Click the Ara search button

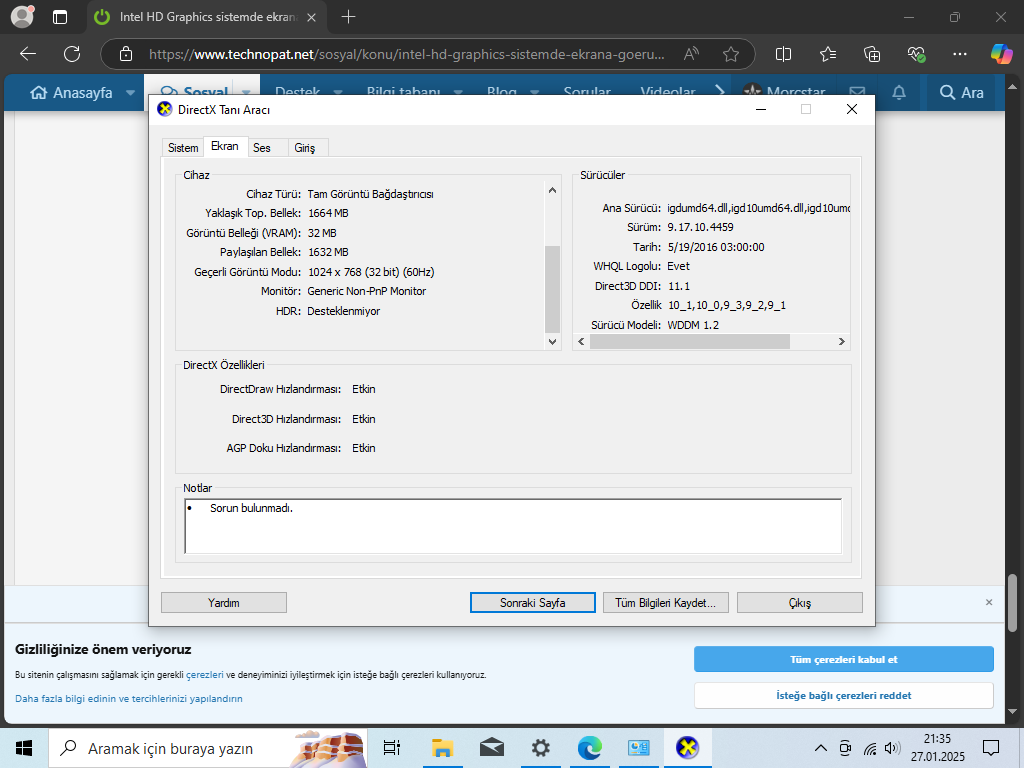coord(961,93)
